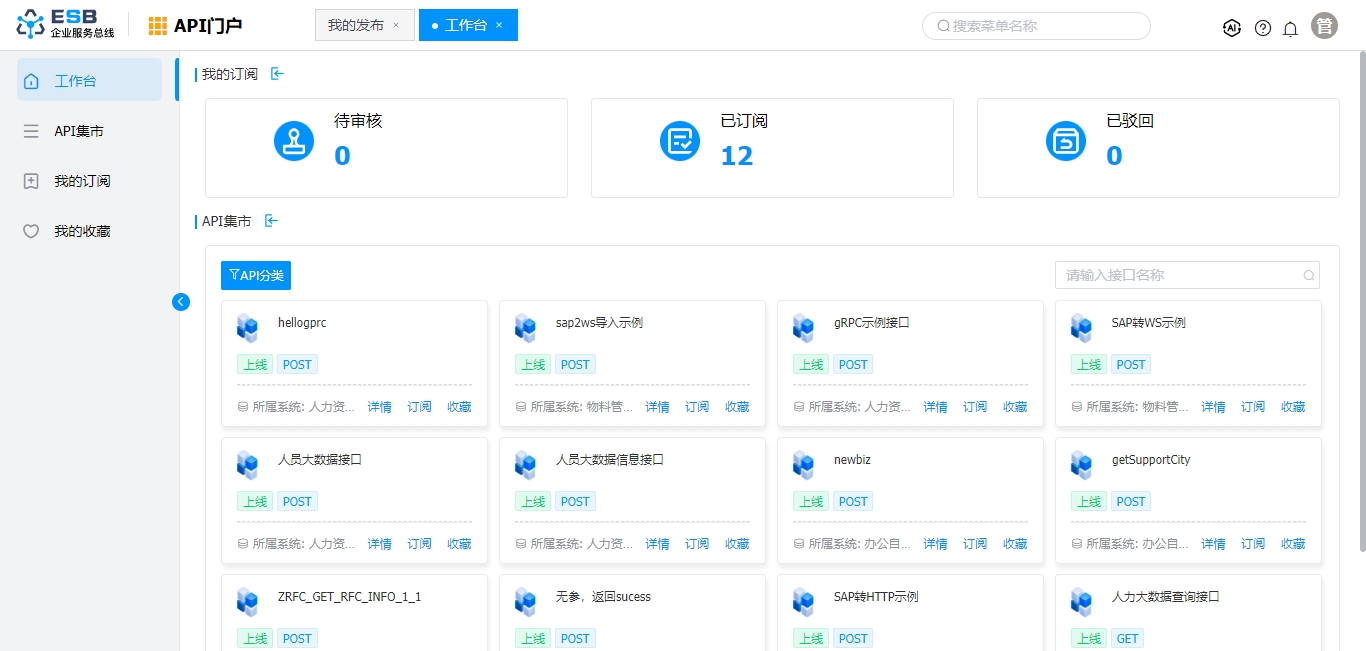1366x651 pixels.
Task: Click the jump icon beside 我的订阅 heading
Action: 277,74
